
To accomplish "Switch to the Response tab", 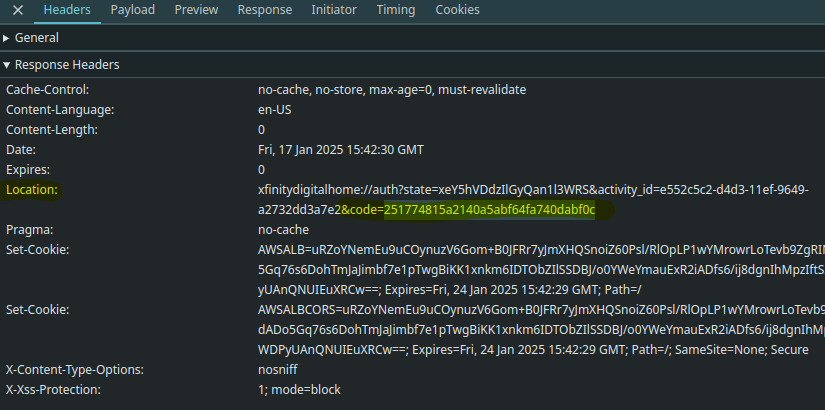I will tap(265, 10).
